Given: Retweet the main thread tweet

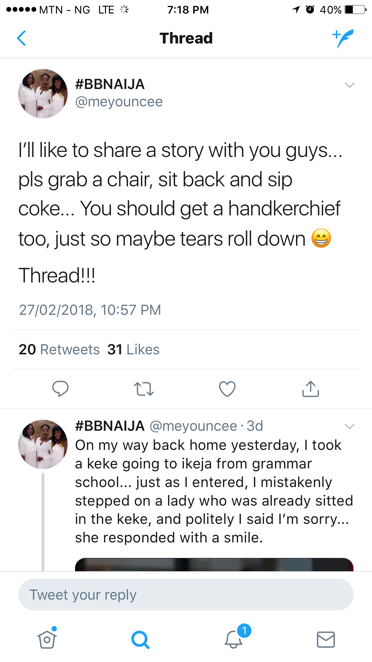Looking at the screenshot, I should click(x=144, y=389).
